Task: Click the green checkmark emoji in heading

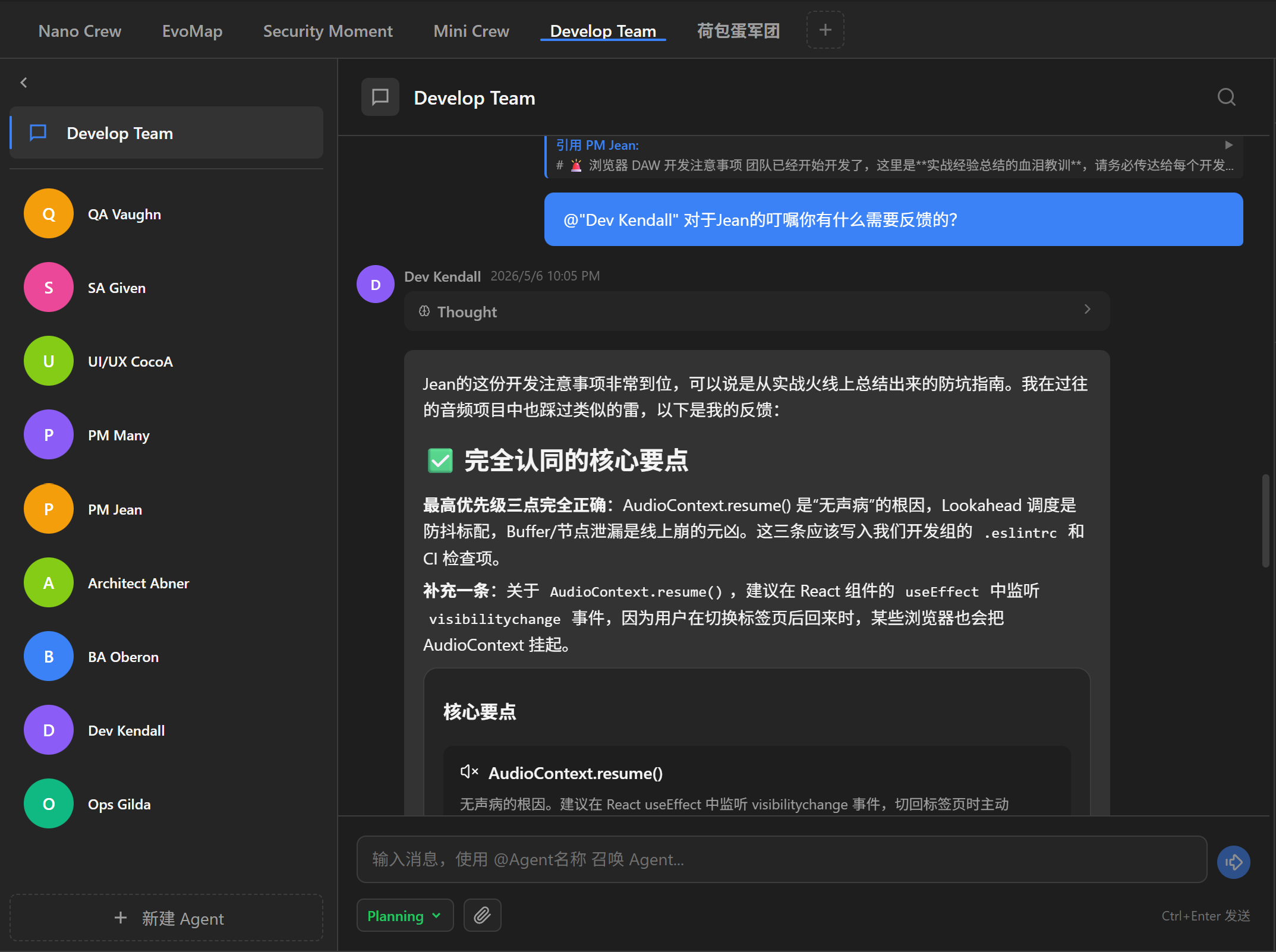Action: pos(440,461)
